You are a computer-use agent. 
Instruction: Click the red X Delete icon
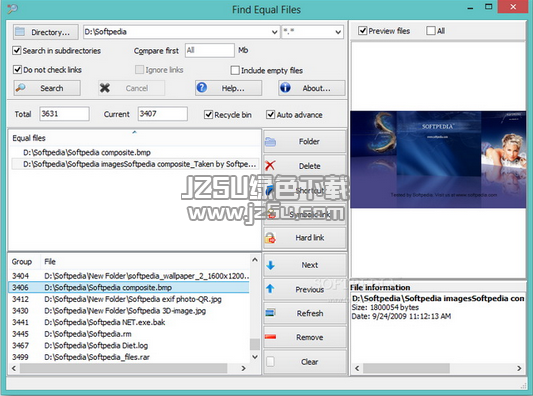(270, 166)
